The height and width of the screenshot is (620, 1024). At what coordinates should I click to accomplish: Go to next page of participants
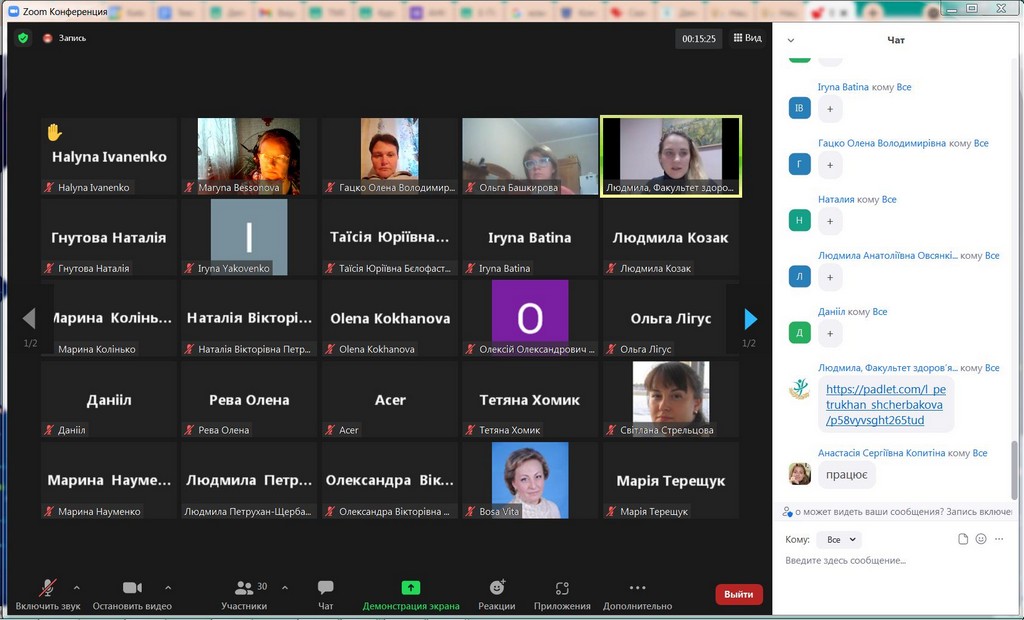click(x=750, y=319)
